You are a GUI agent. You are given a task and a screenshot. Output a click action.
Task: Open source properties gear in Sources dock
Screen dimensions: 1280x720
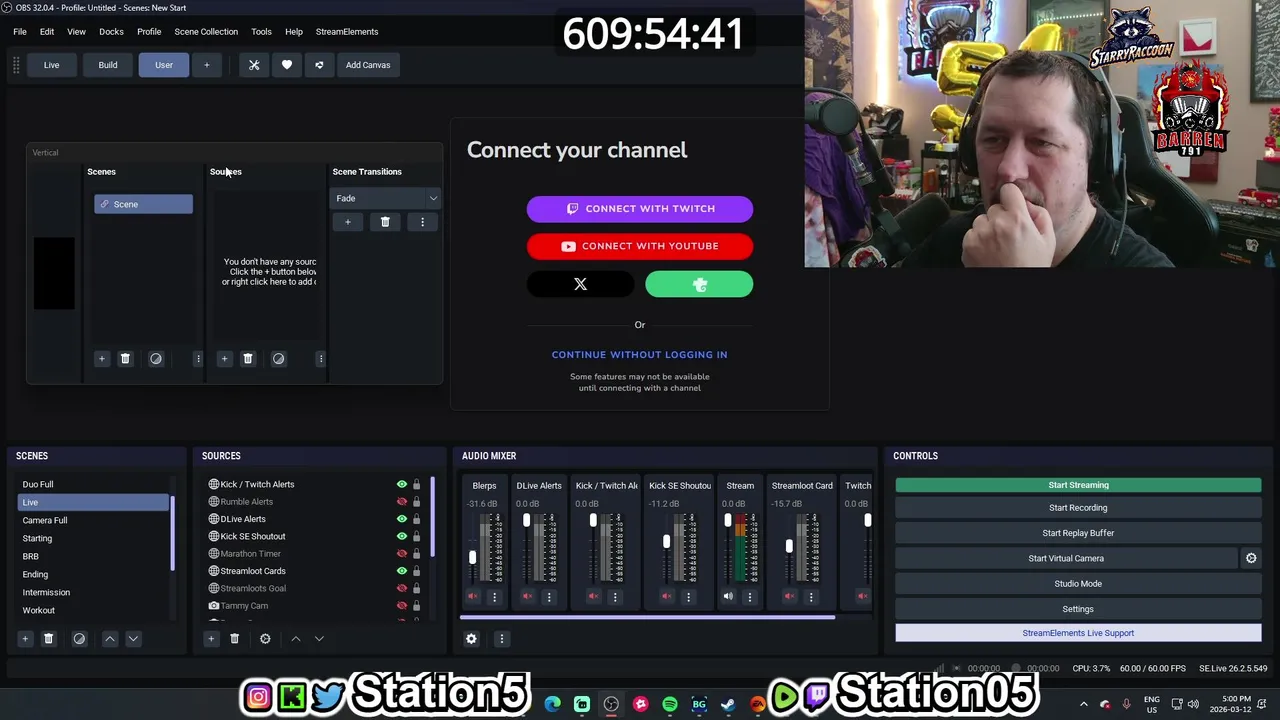[265, 638]
